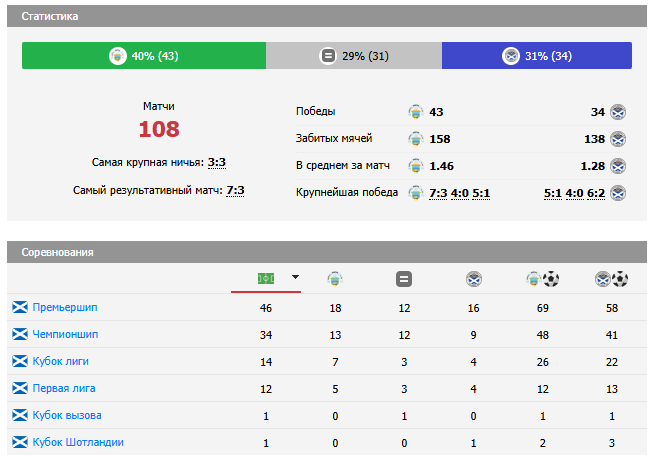
Task: Select the blue 31% (34) wins segment
Action: click(x=537, y=56)
